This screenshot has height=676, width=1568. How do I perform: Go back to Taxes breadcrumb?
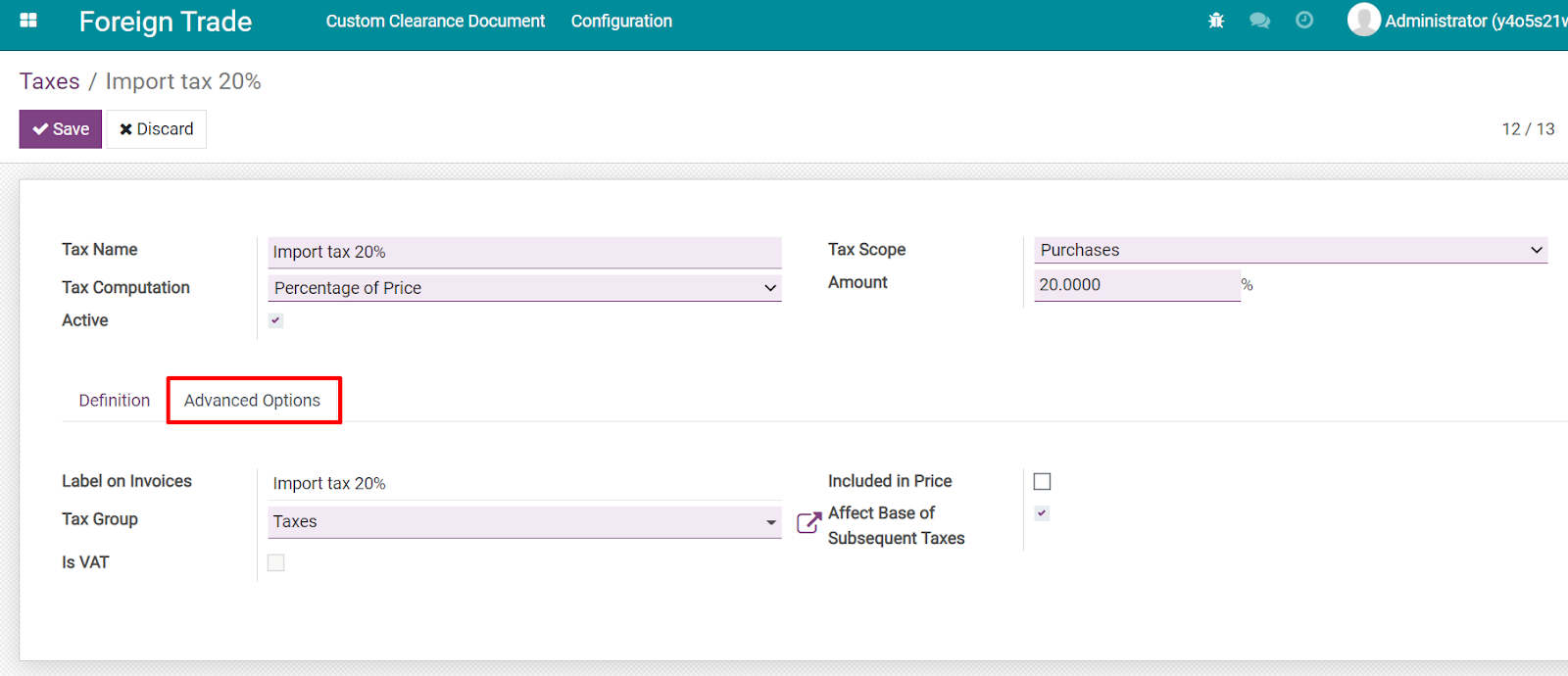click(50, 81)
